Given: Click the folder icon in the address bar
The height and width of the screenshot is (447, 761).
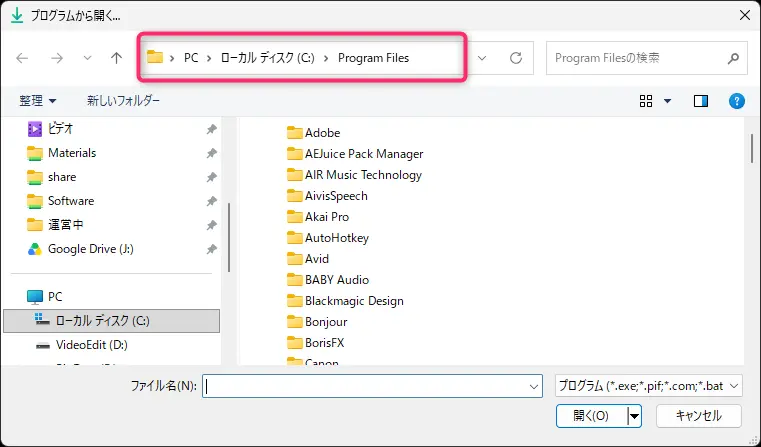Looking at the screenshot, I should (155, 57).
